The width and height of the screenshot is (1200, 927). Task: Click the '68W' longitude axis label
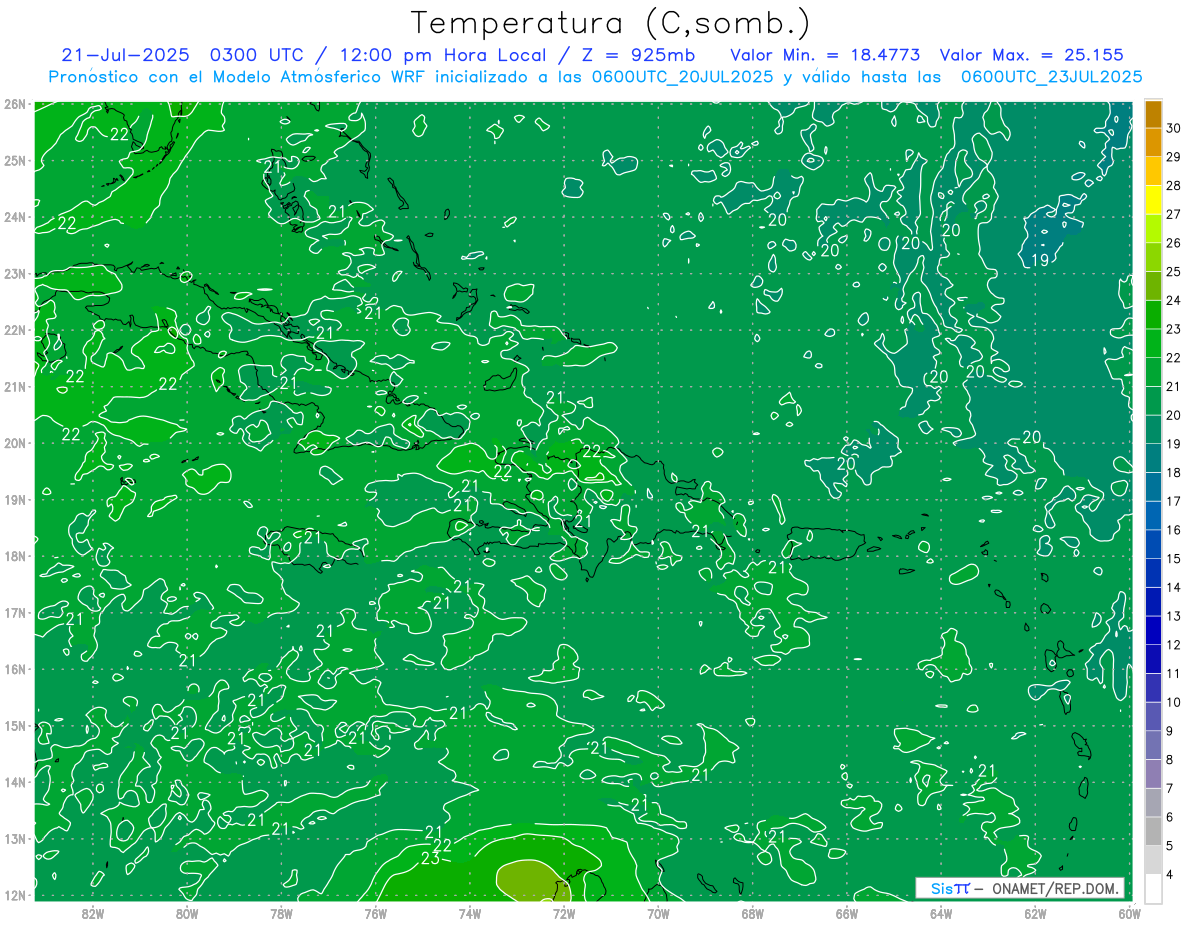(752, 912)
